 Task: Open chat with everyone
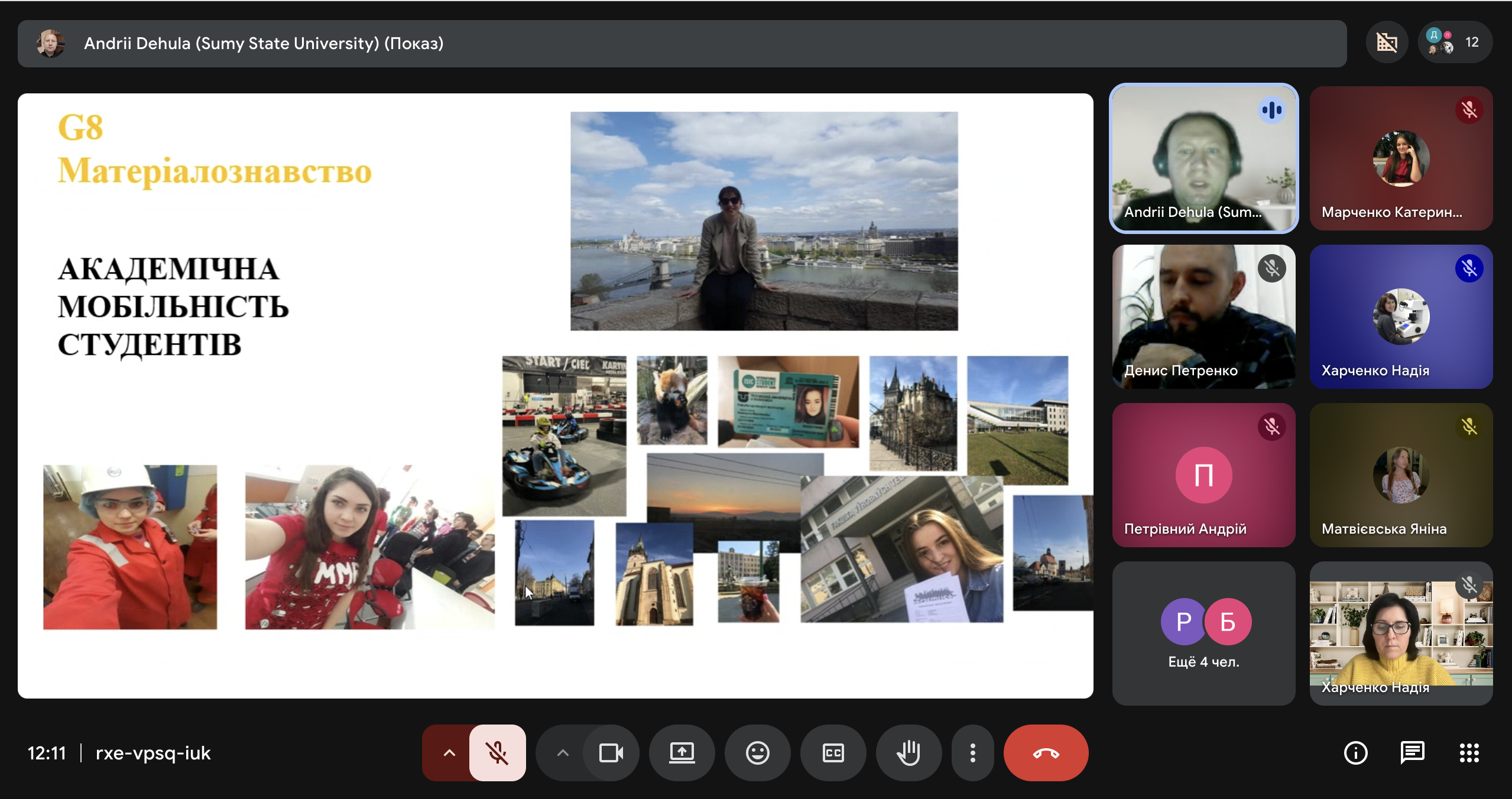1412,752
